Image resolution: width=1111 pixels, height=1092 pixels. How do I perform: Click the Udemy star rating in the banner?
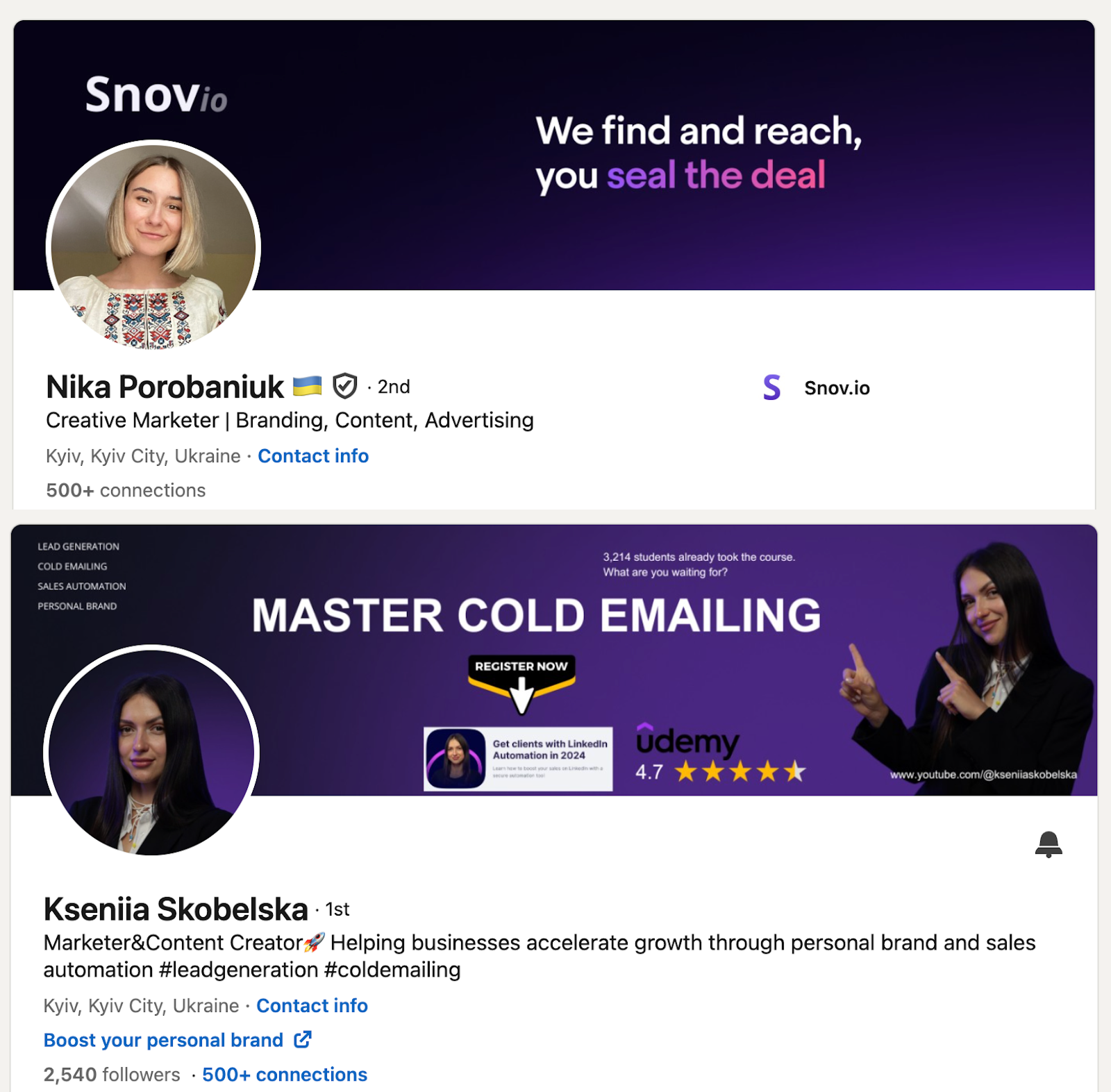720,771
